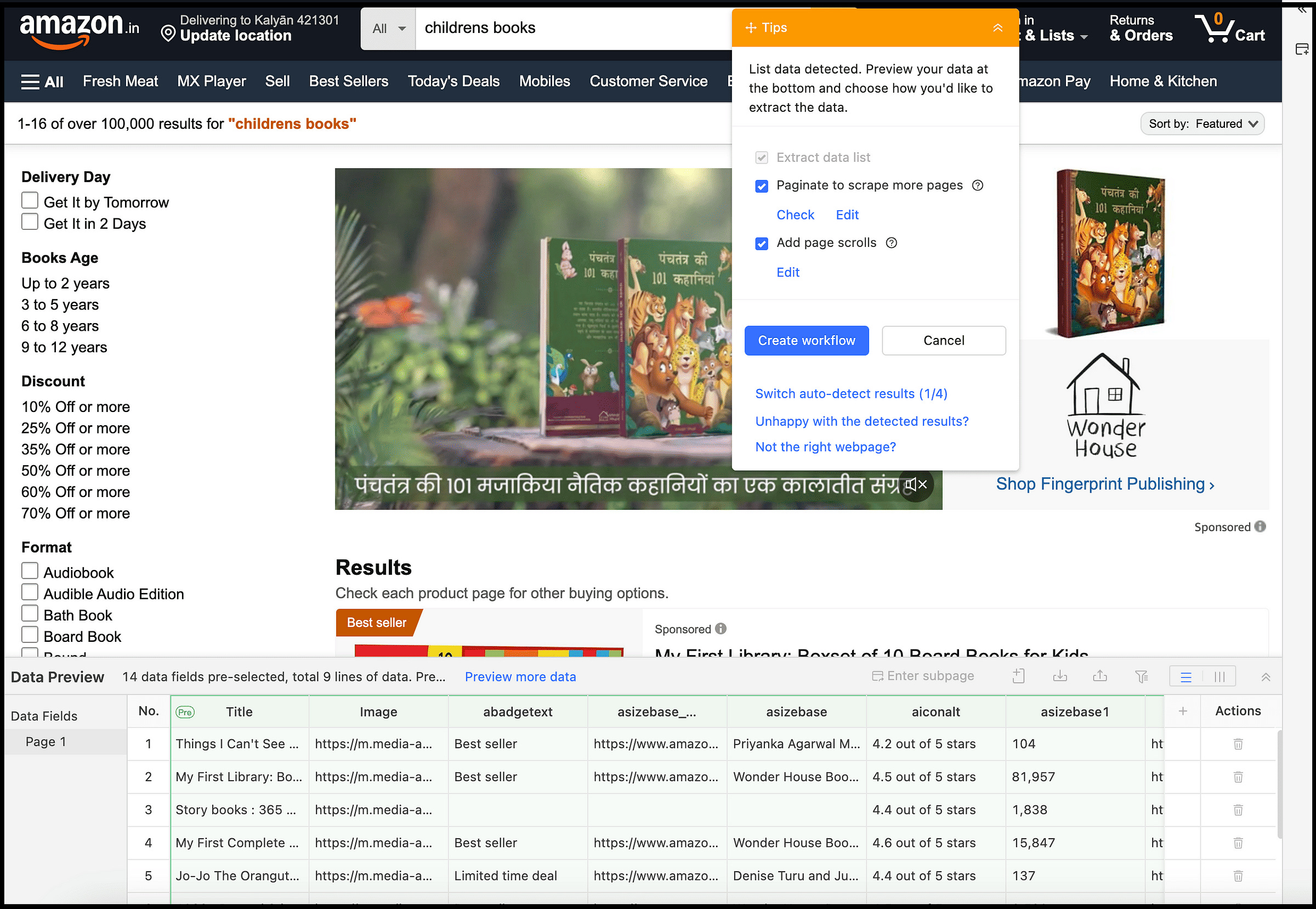Click the add page icon in the preview toolbar

(1018, 676)
